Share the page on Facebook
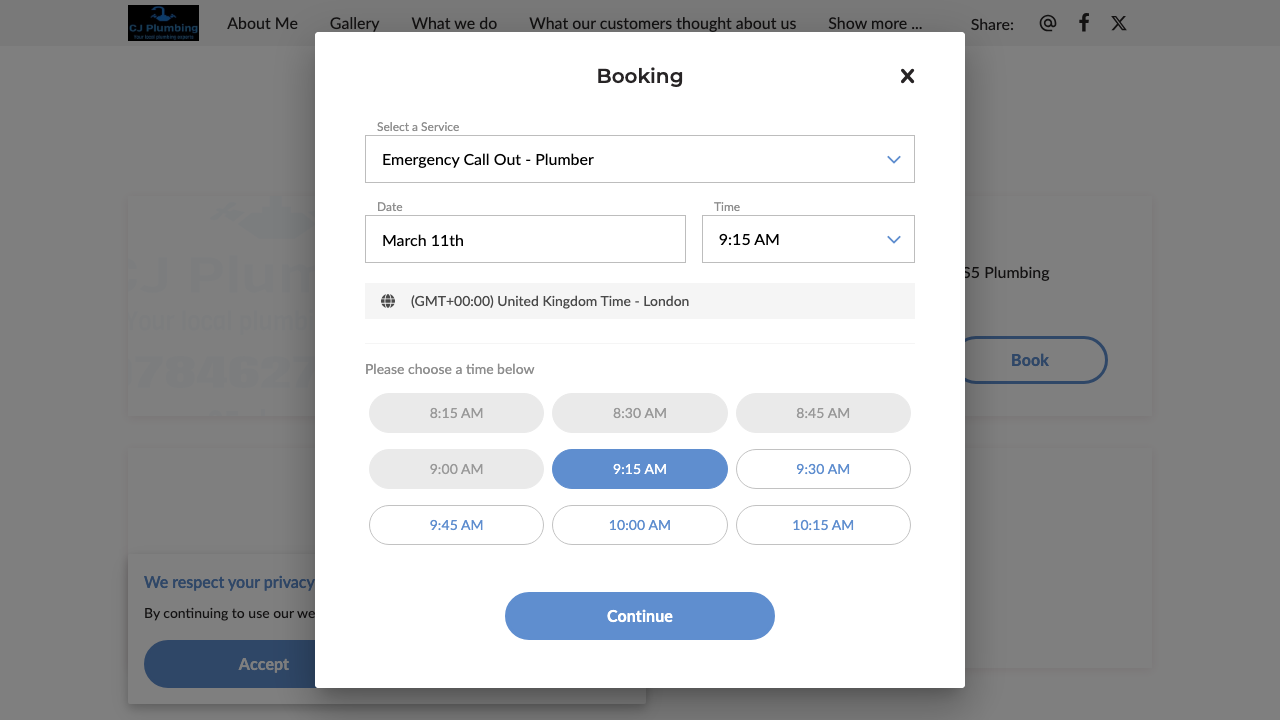 [1084, 23]
